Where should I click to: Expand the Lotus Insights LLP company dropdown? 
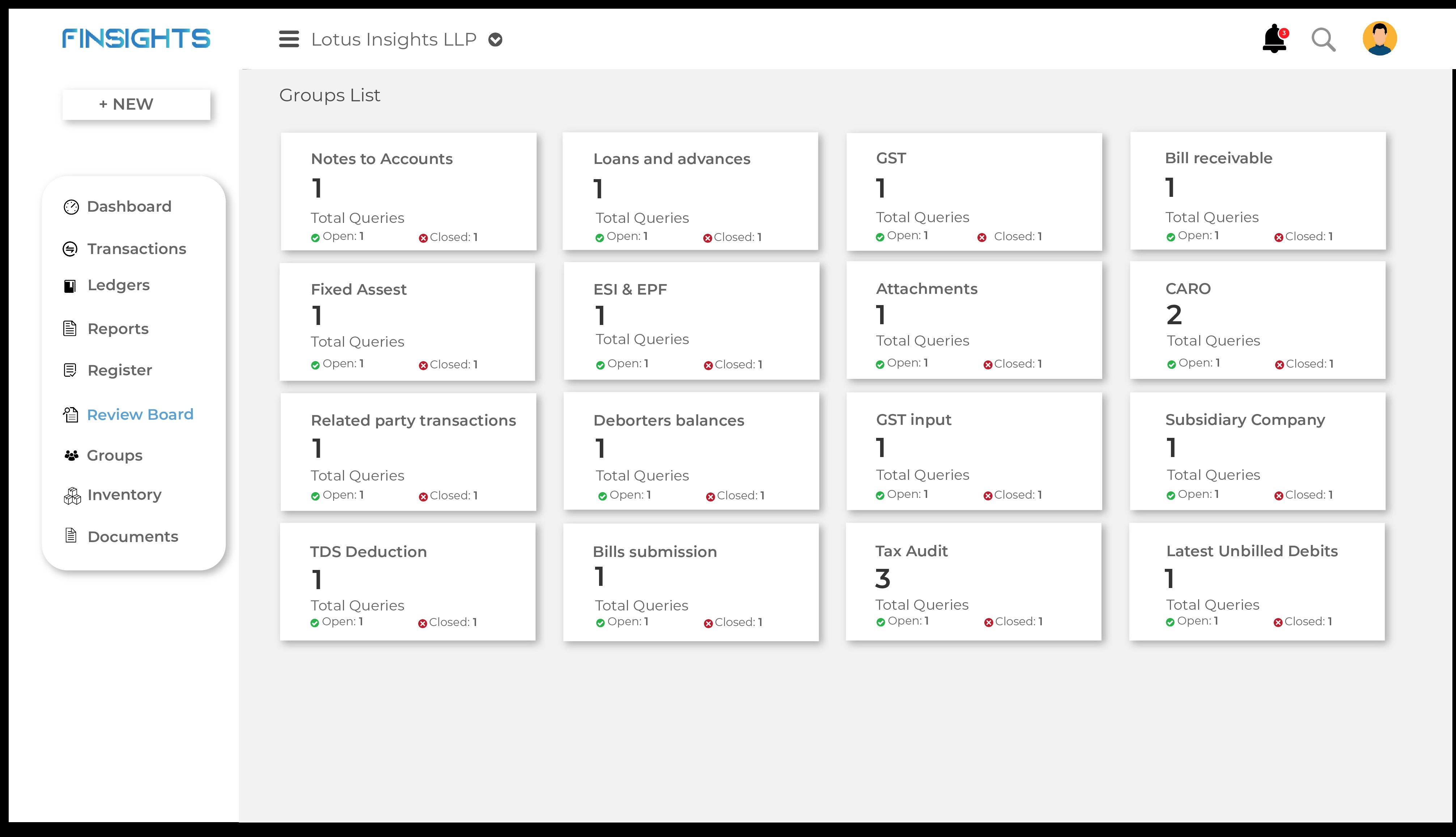[495, 40]
